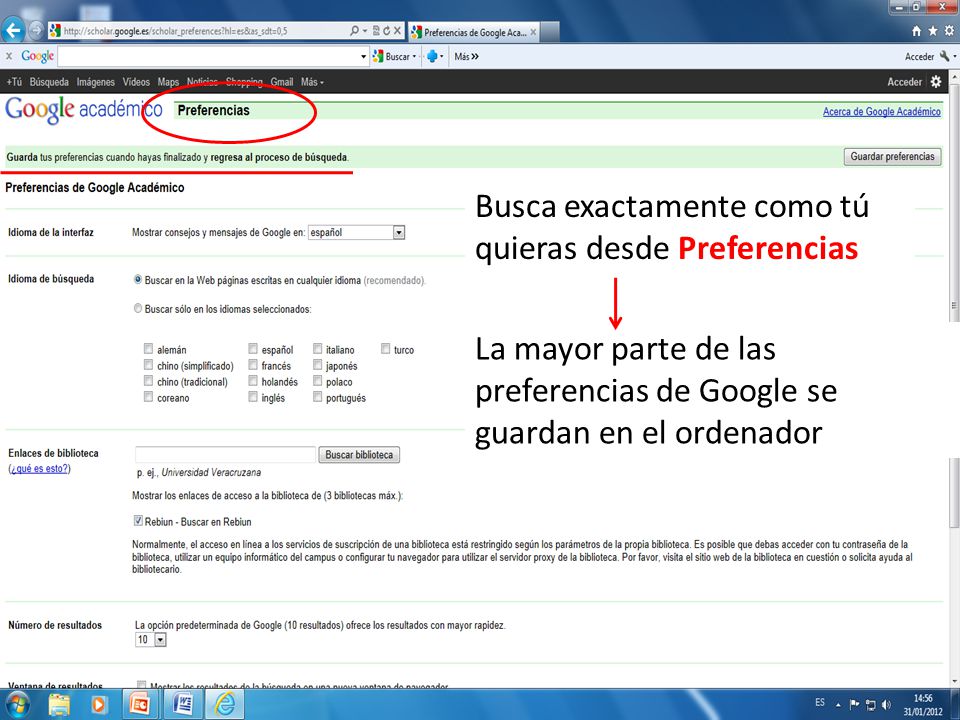Viewport: 960px width, 720px height.
Task: Open Gmail from the Google bar
Action: 282,81
